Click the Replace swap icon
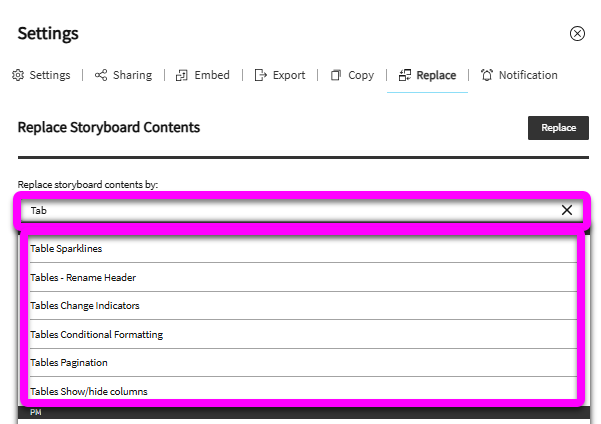Viewport: 601px width, 424px height. [405, 75]
